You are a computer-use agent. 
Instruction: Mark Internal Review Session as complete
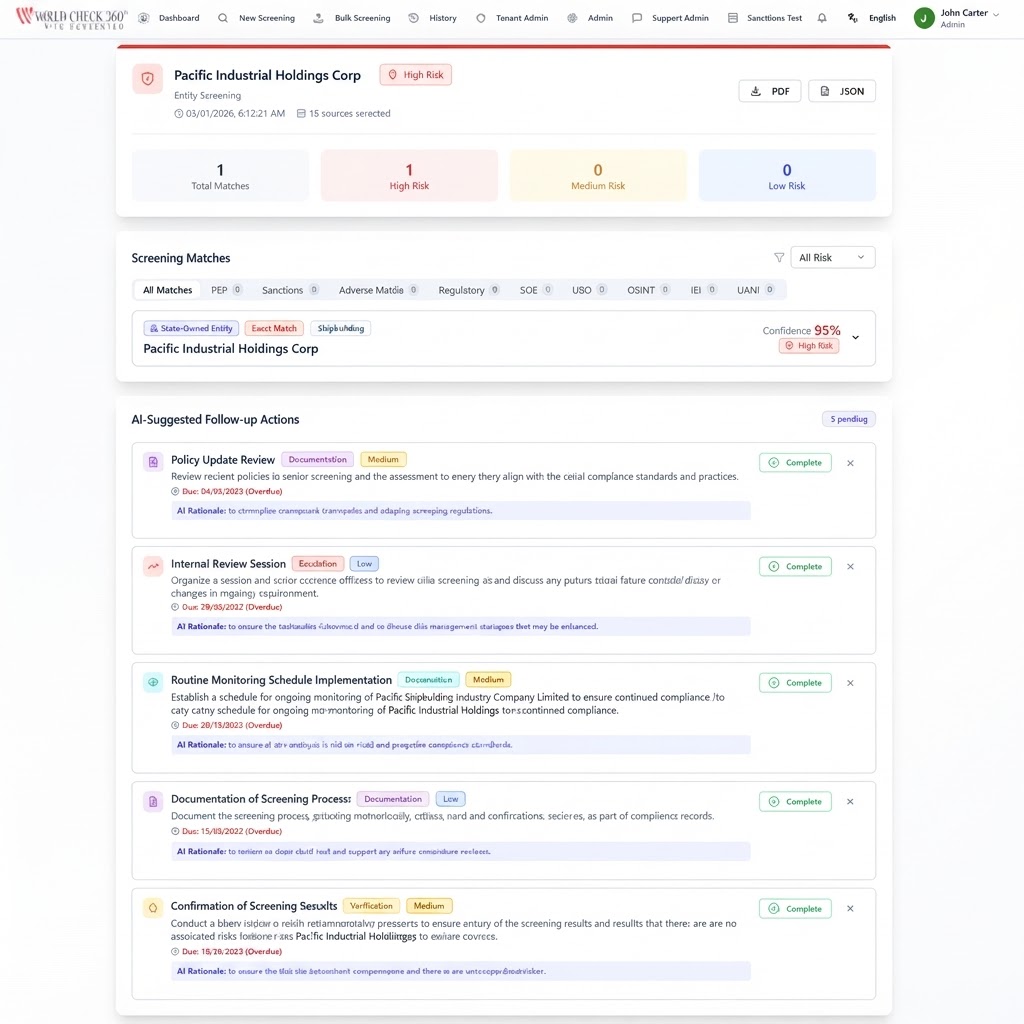795,566
